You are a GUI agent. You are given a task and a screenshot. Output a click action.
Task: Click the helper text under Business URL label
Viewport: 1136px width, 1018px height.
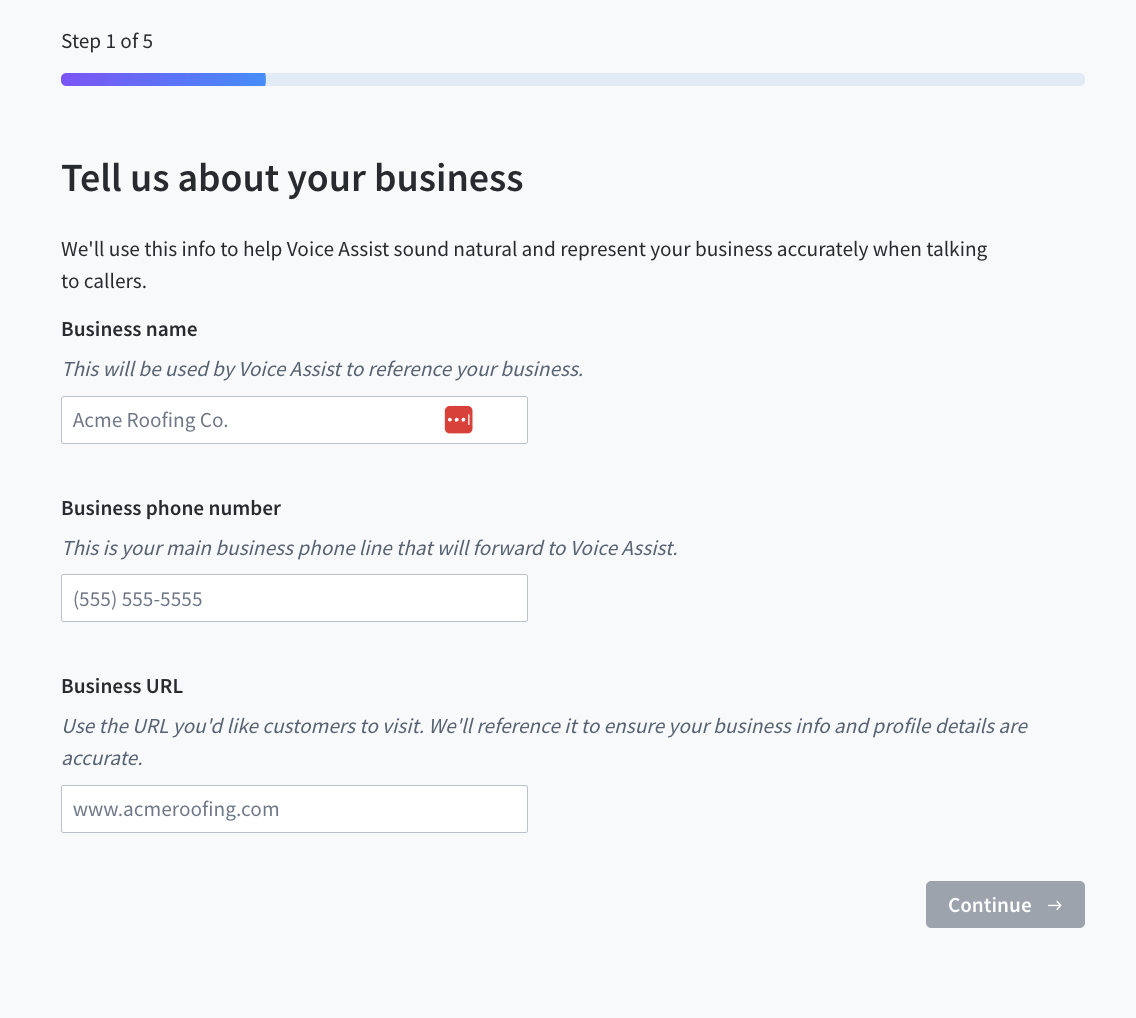coord(544,727)
